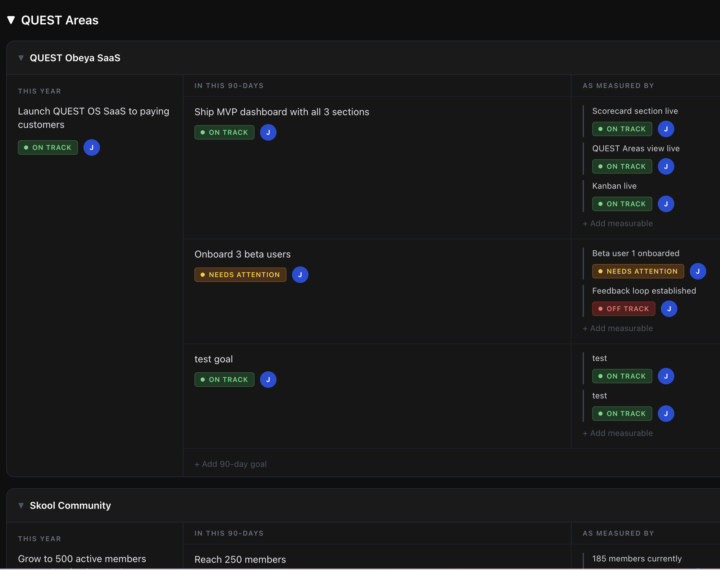Select the Reach 250 members goal
Image resolution: width=720 pixels, height=570 pixels.
(x=240, y=559)
